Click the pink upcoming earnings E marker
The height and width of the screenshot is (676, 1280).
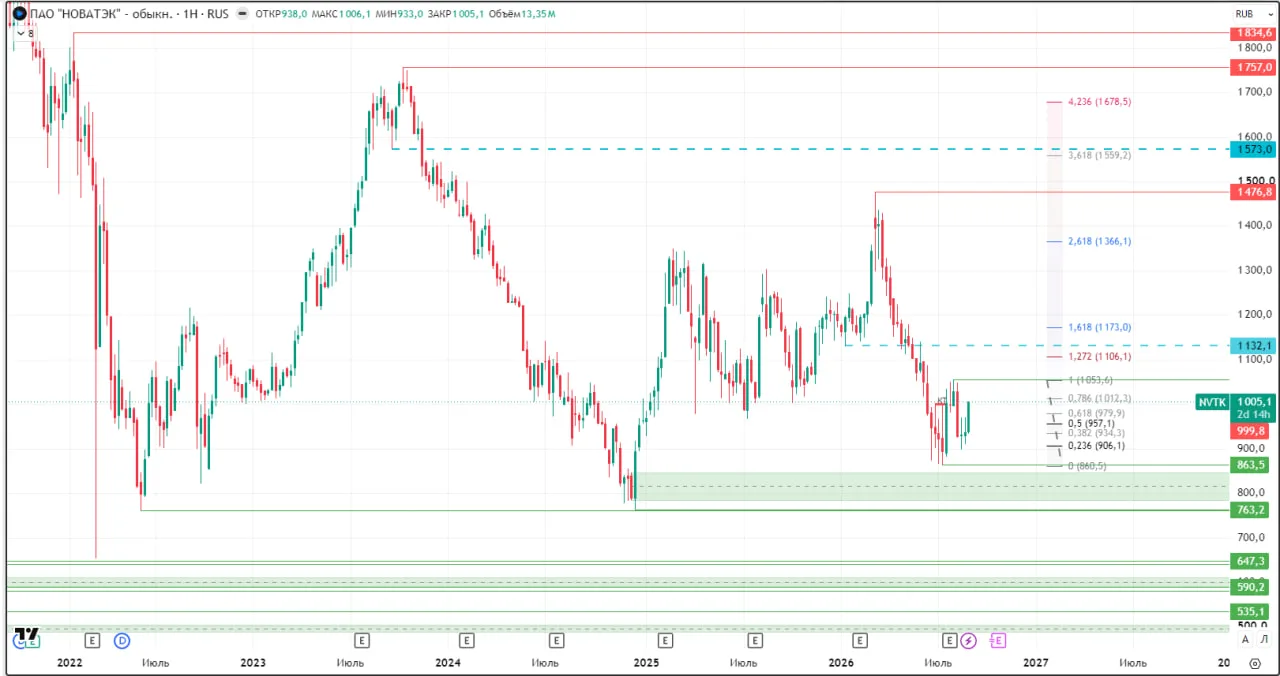(997, 640)
